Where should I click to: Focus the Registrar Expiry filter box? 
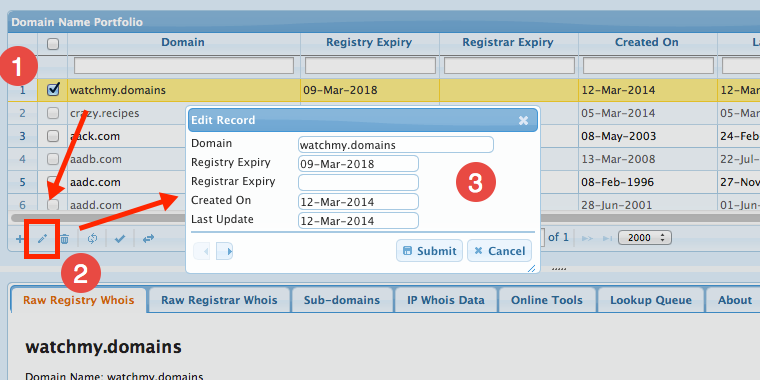509,65
